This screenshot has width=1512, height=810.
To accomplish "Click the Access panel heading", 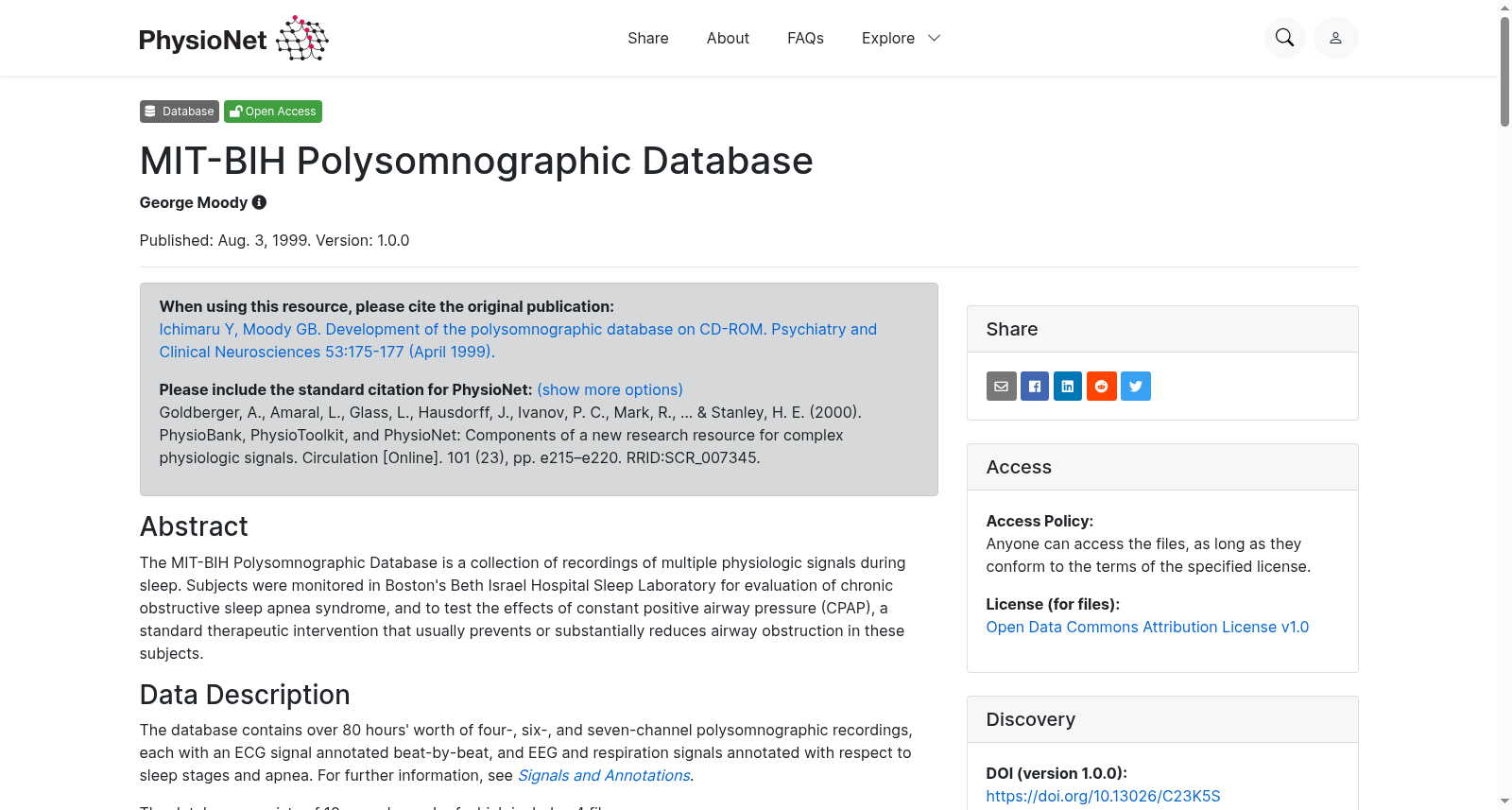I will pyautogui.click(x=1019, y=467).
